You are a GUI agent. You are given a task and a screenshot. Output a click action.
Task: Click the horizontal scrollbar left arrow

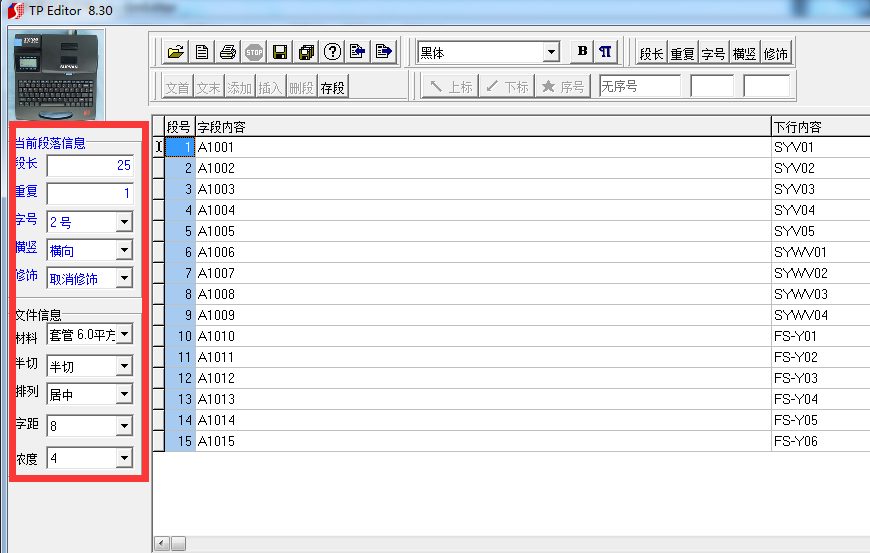click(160, 543)
